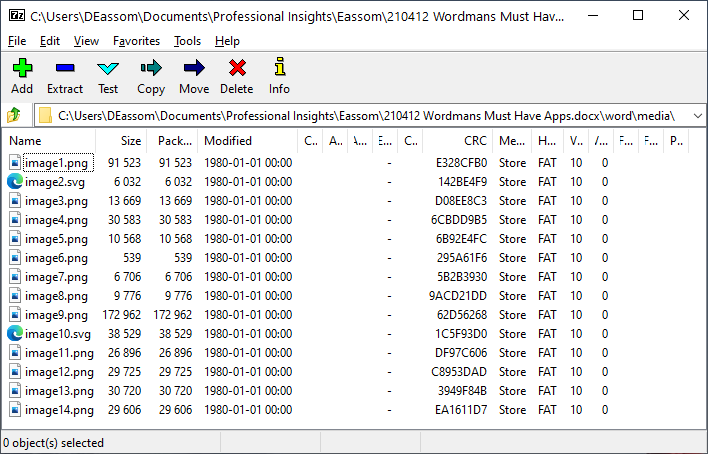The image size is (708, 454).
Task: Click the Edge icon of image10.svg
Action: [15, 333]
